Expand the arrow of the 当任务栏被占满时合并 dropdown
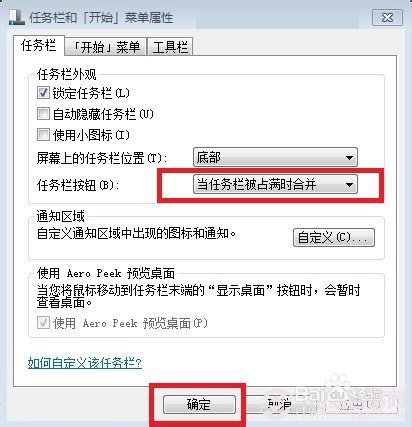Viewport: 412px width, 427px height. tap(349, 184)
